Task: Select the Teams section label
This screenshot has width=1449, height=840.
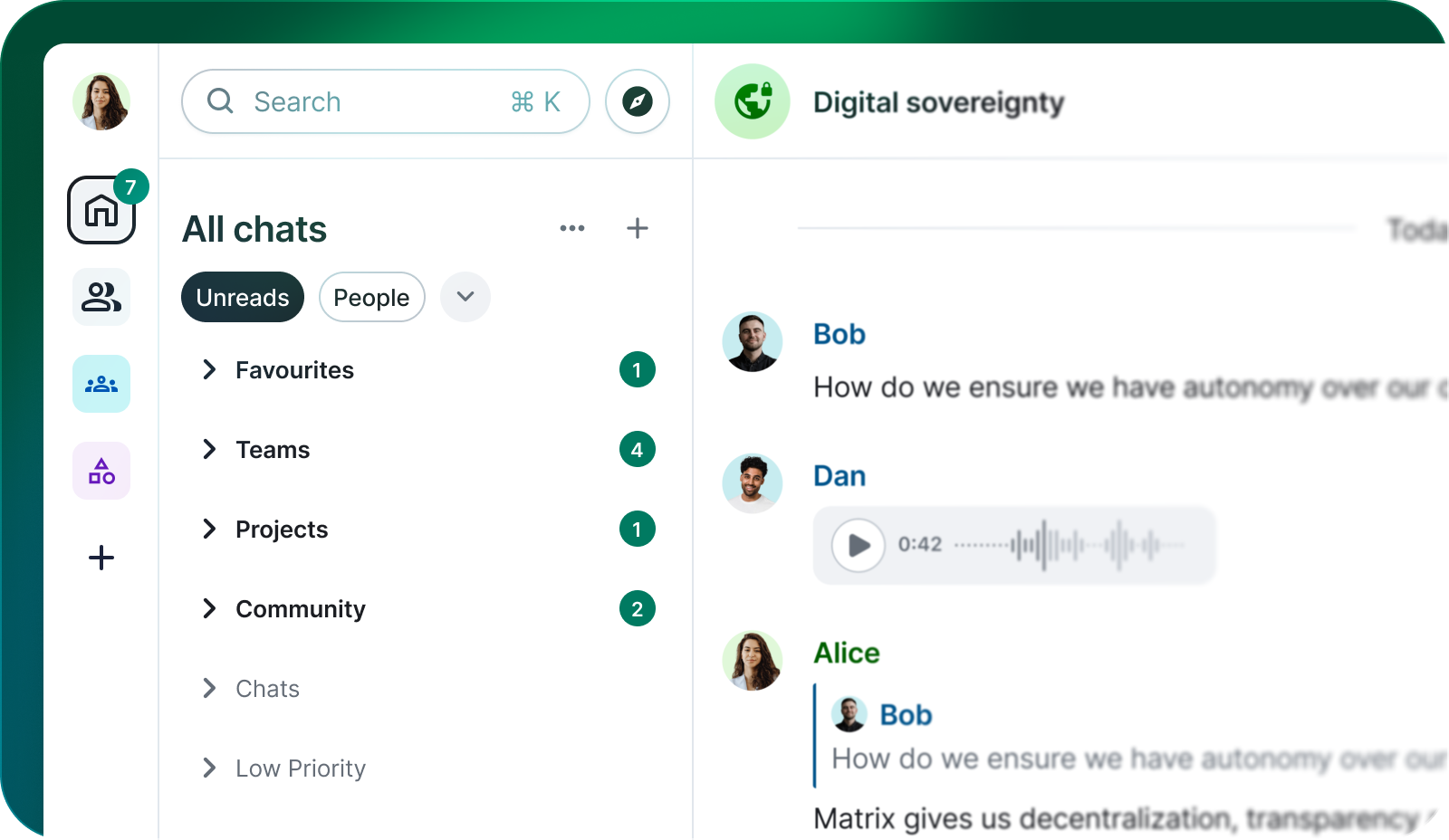Action: (x=273, y=450)
